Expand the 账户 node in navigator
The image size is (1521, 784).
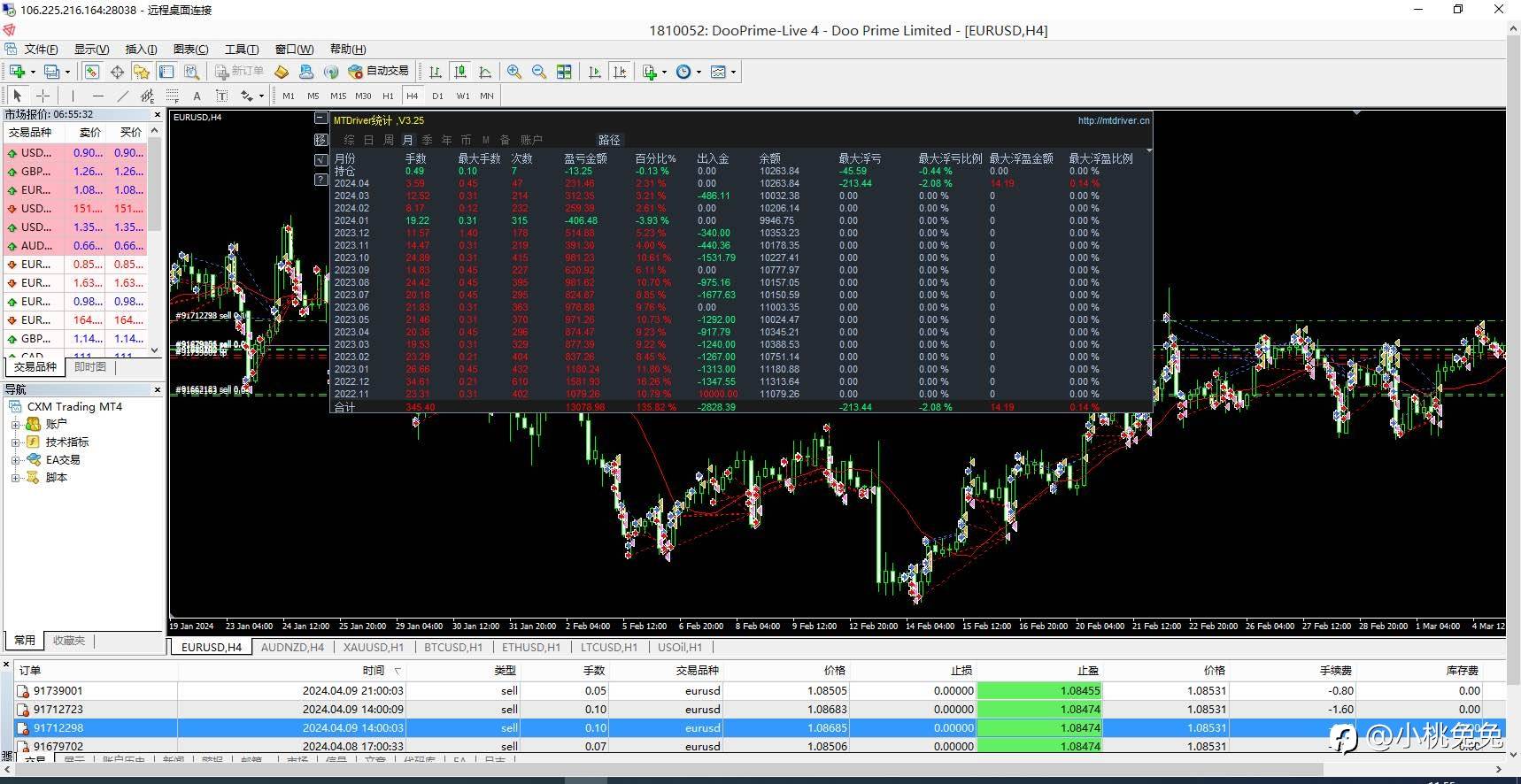[15, 425]
